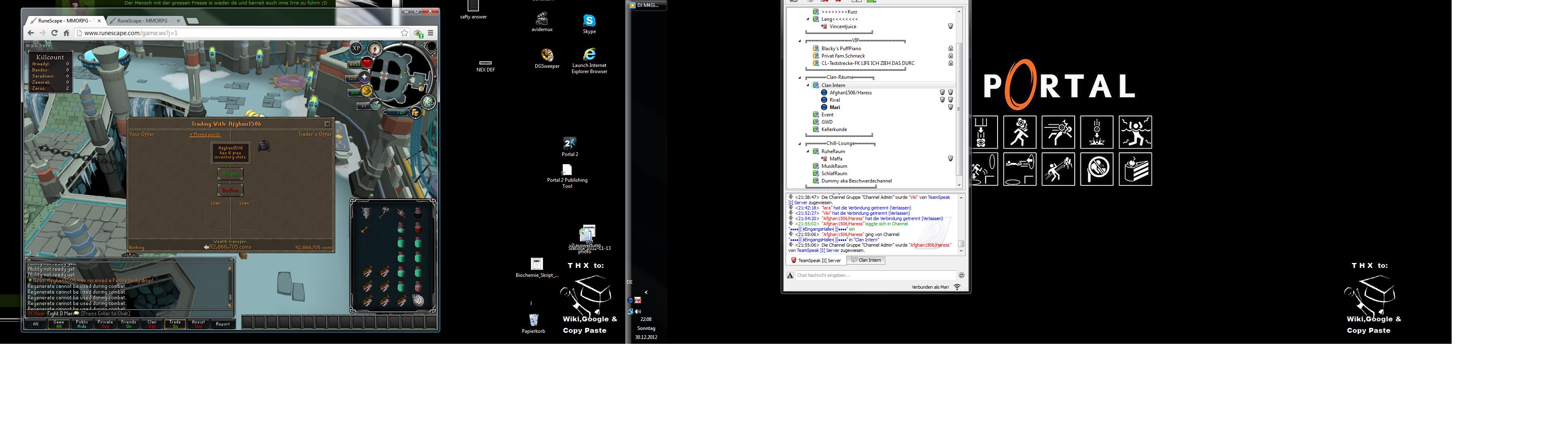Open the XP counter orb
Screen dimensions: 1568x441
tap(356, 48)
